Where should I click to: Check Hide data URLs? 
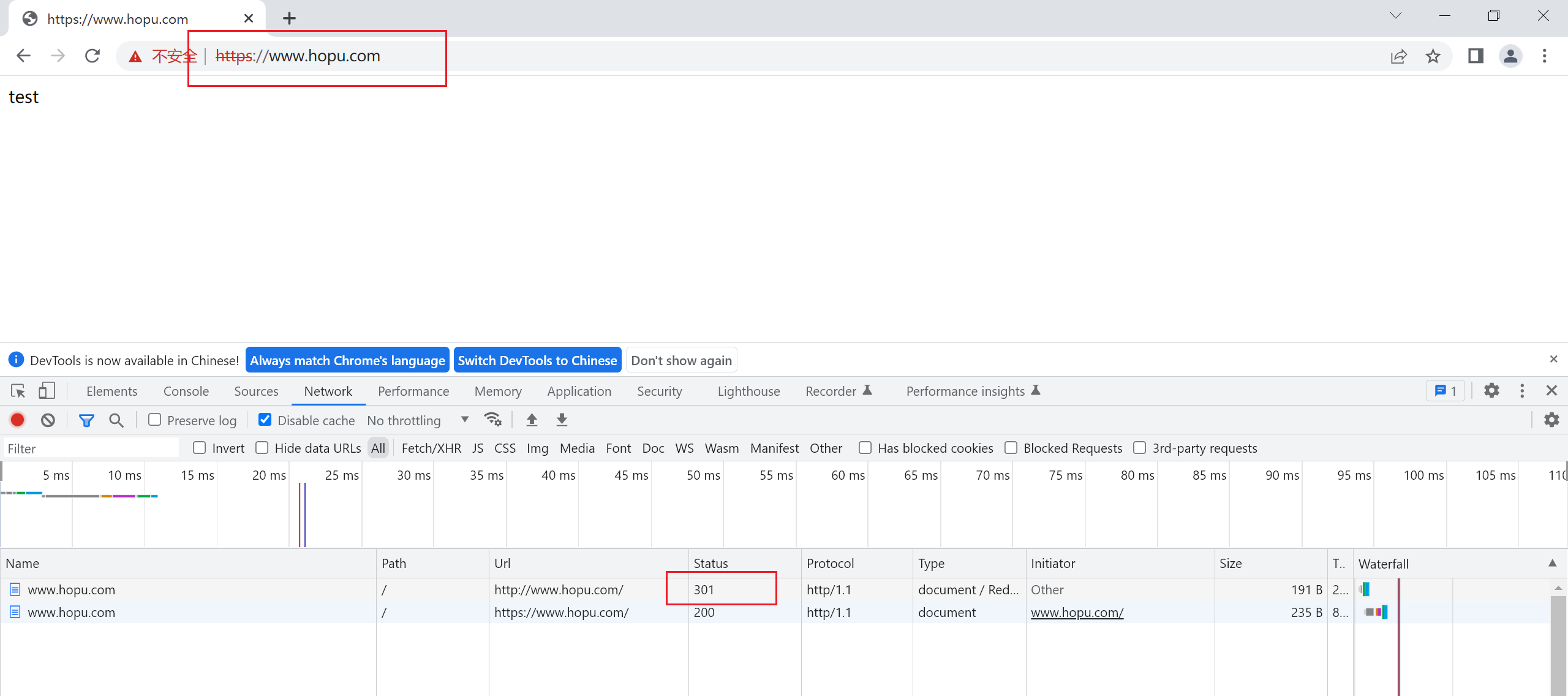(x=262, y=448)
